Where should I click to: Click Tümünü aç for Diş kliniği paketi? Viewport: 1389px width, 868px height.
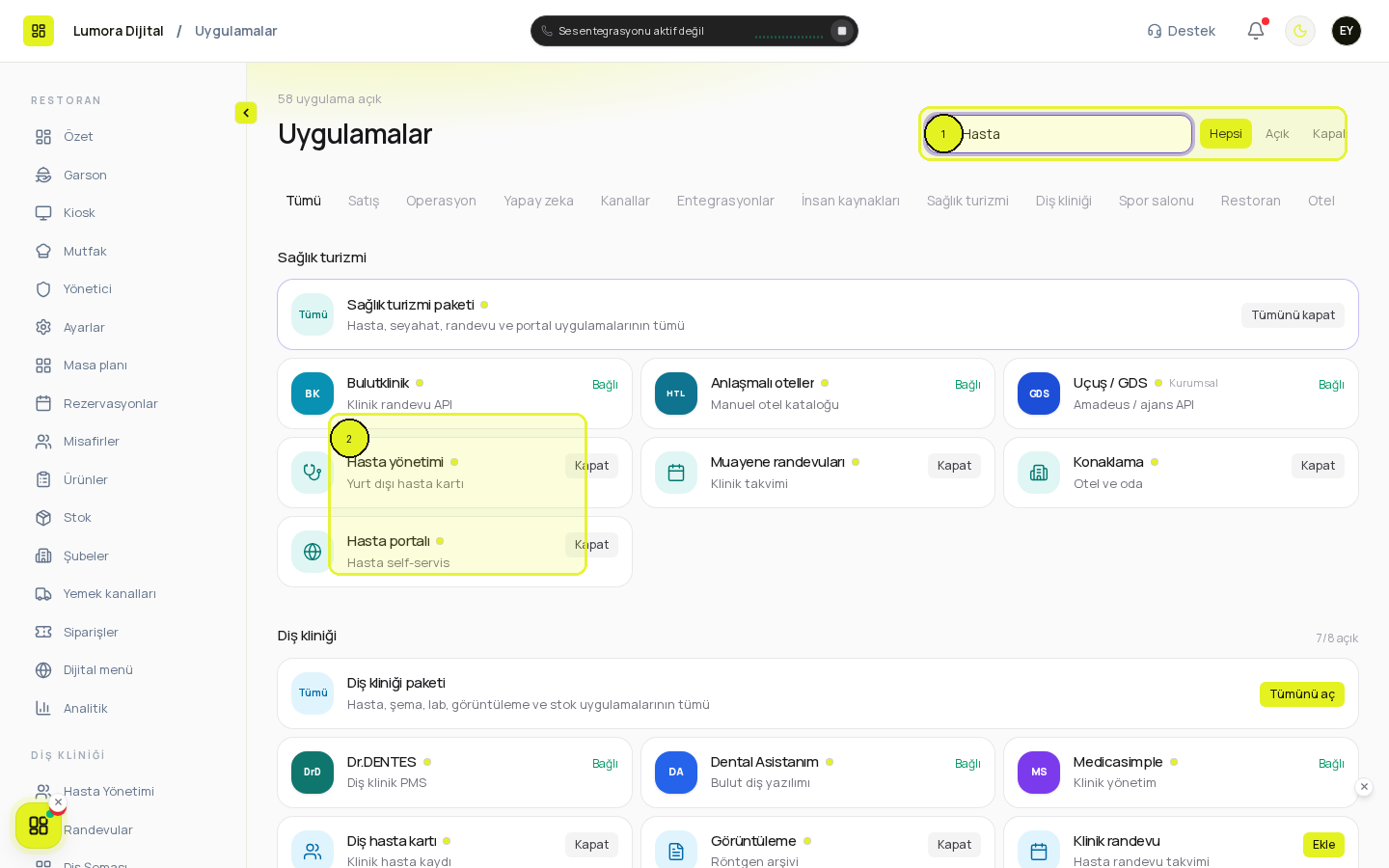click(1302, 694)
